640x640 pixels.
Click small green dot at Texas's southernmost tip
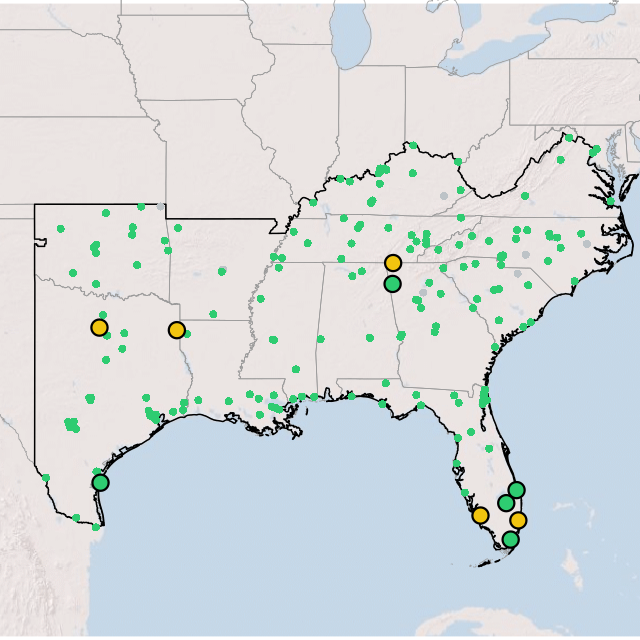pyautogui.click(x=96, y=527)
